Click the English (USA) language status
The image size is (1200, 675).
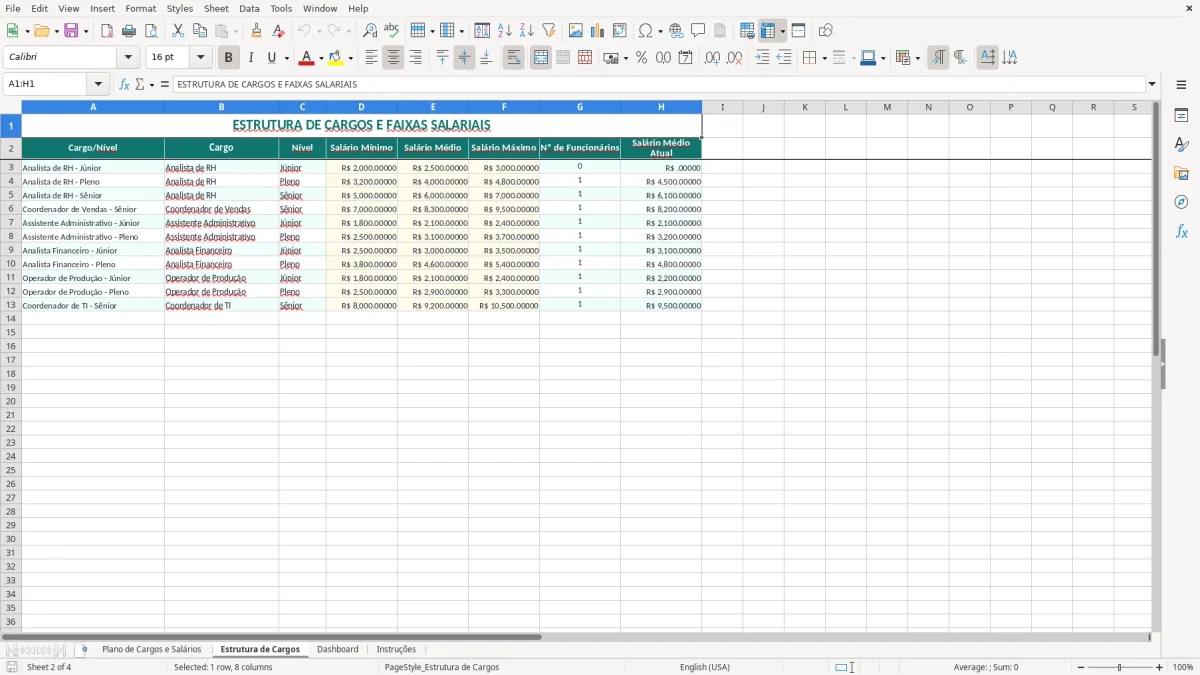705,667
